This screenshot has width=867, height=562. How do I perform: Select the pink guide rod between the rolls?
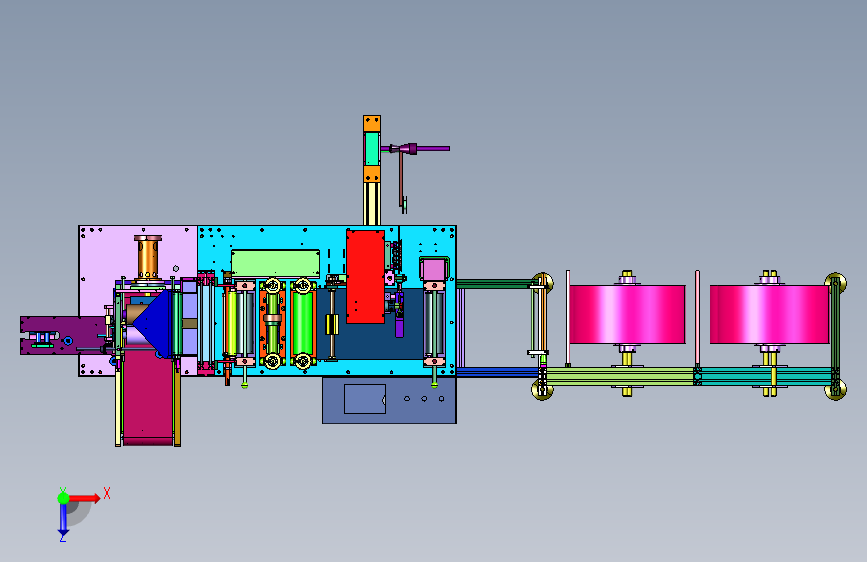[x=697, y=319]
